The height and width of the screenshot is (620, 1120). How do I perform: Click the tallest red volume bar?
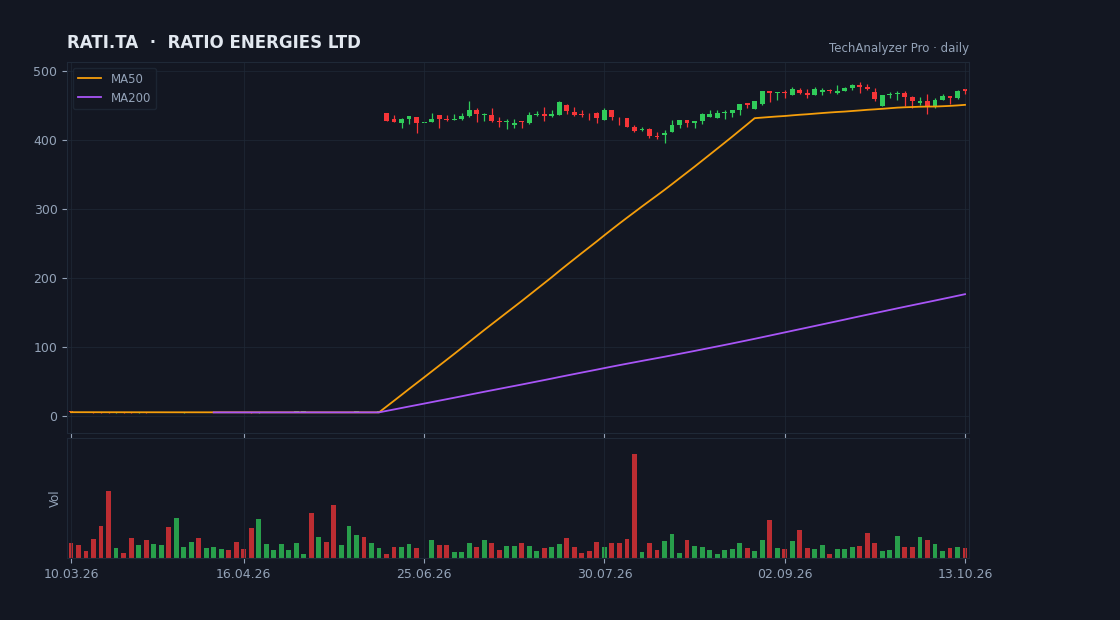pyautogui.click(x=634, y=506)
